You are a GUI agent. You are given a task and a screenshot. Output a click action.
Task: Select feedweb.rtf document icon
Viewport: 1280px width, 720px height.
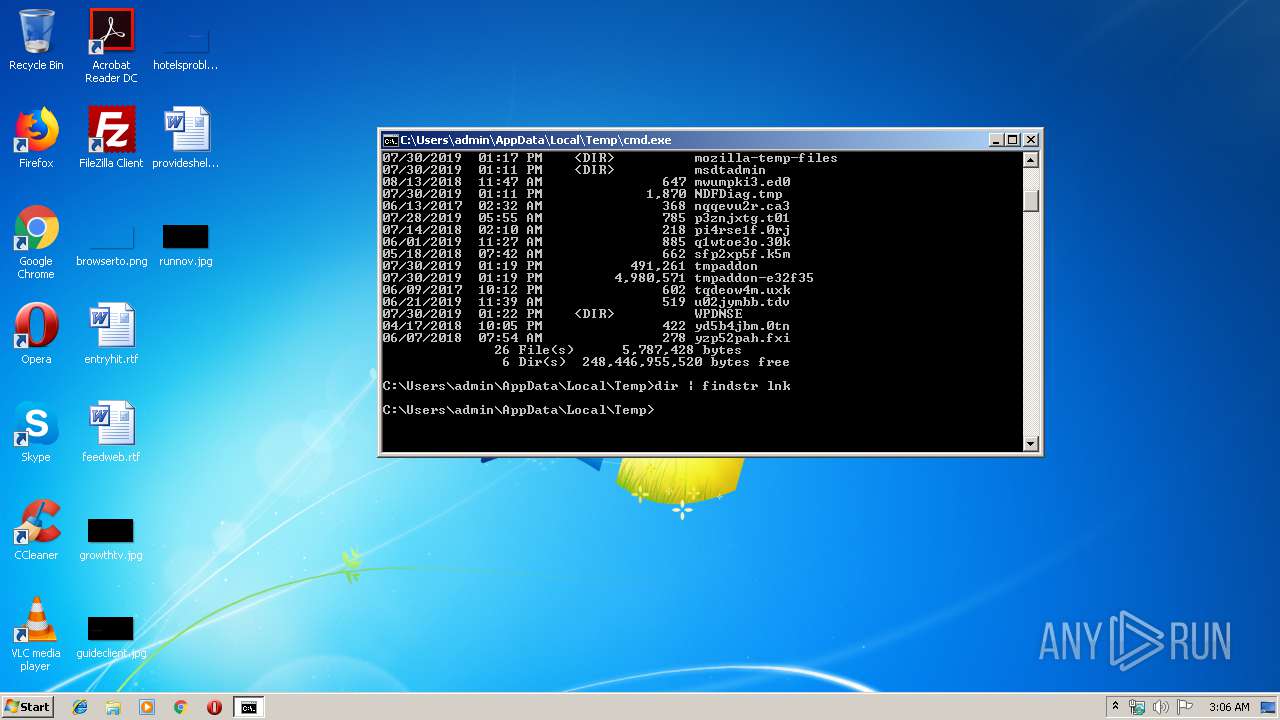(111, 432)
